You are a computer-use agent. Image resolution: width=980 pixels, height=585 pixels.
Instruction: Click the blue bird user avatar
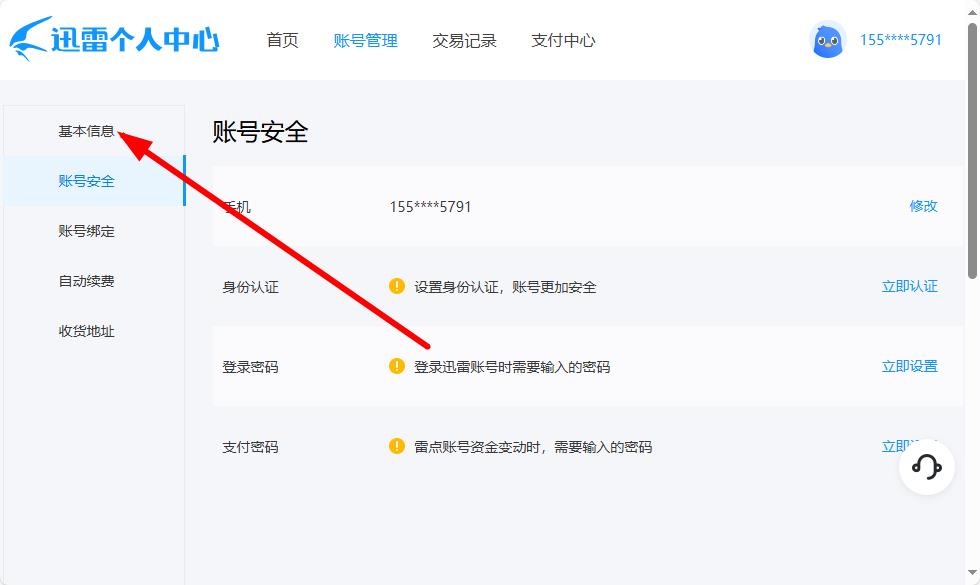(x=827, y=40)
